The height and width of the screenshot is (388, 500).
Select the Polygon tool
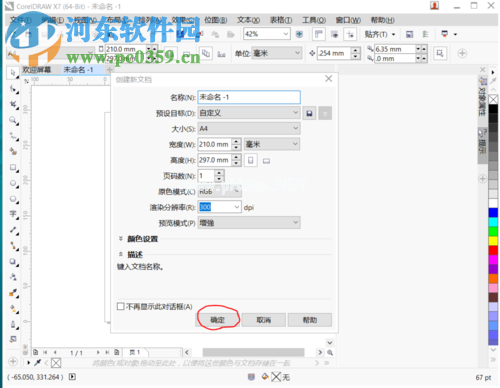(x=14, y=199)
